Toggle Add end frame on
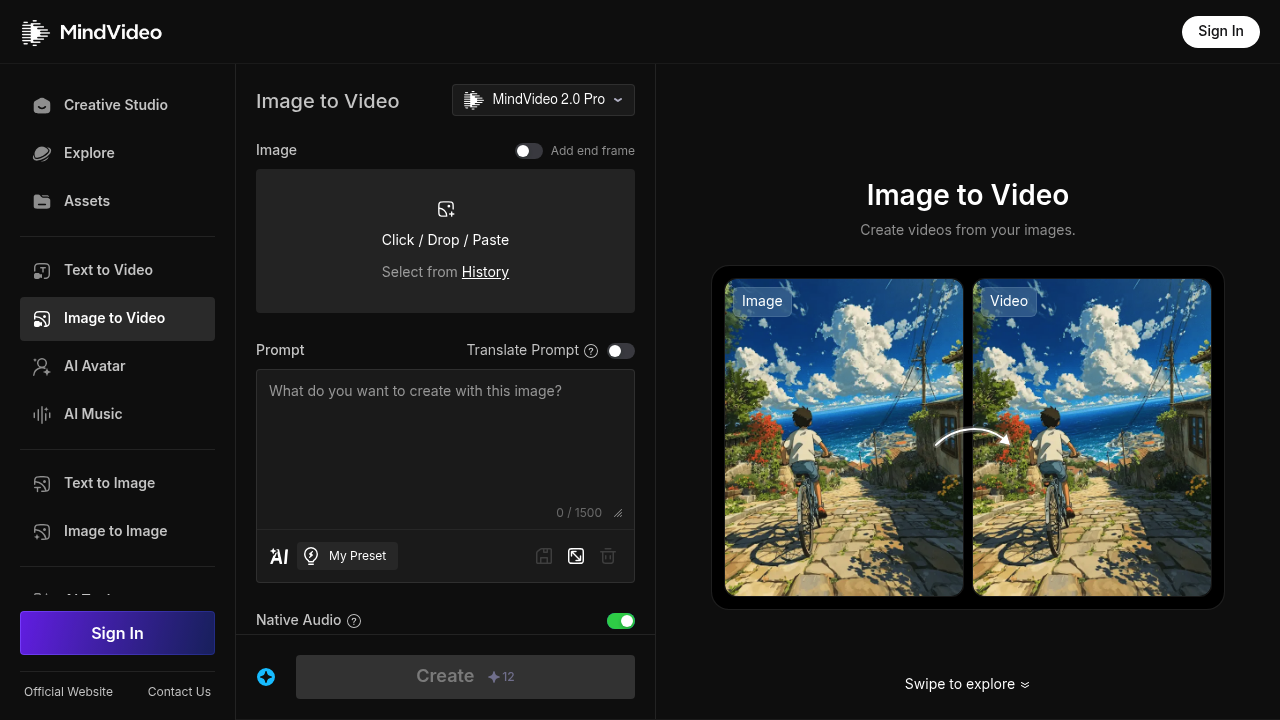This screenshot has height=720, width=1280. (528, 150)
